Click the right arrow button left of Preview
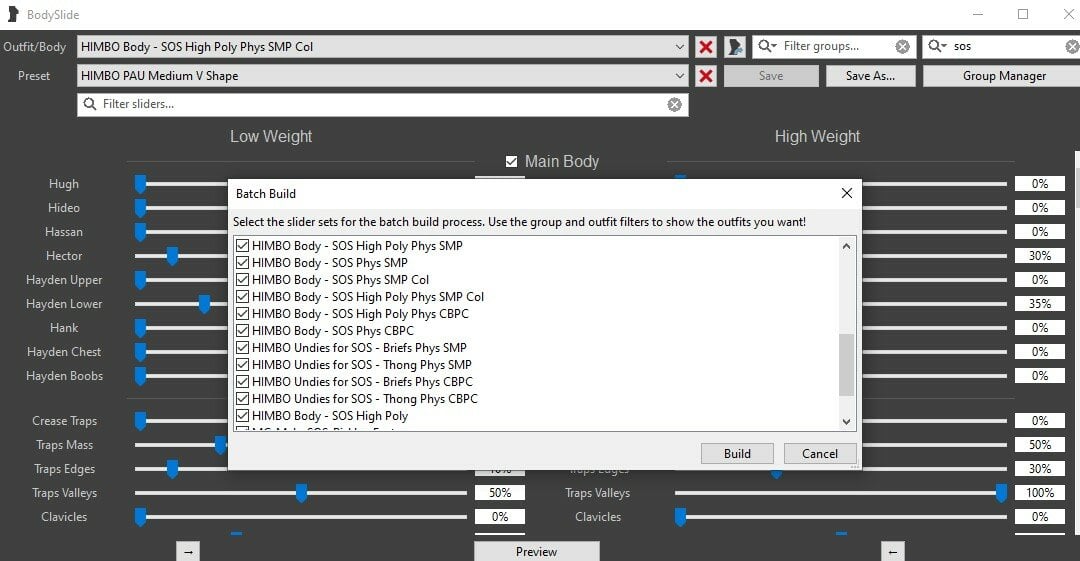The image size is (1080, 561). tap(188, 551)
